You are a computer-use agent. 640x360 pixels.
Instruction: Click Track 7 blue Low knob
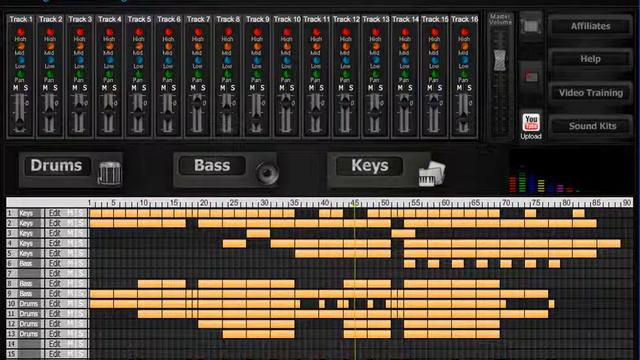tap(198, 60)
